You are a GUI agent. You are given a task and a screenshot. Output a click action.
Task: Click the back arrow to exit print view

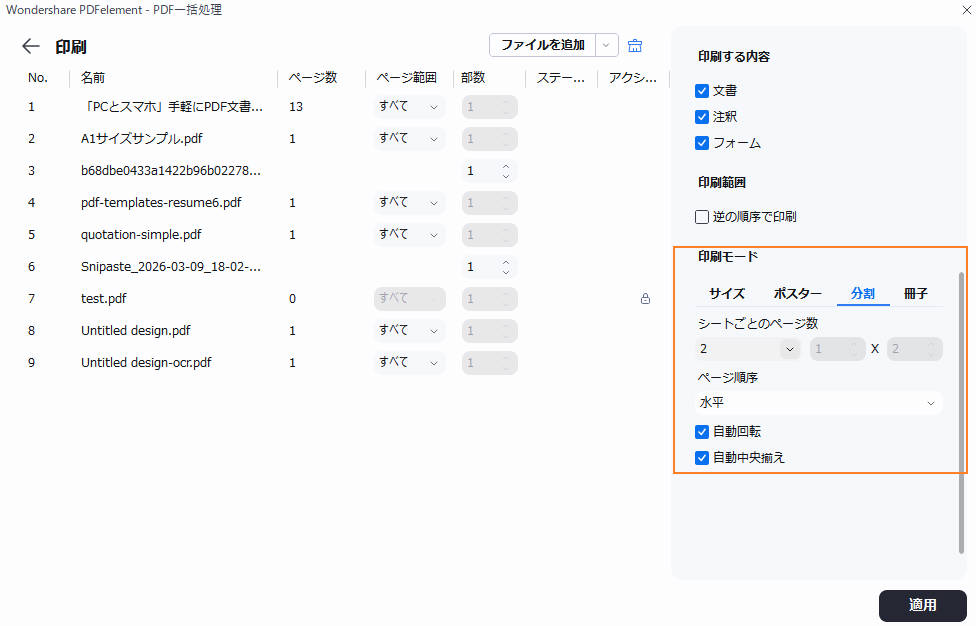click(30, 45)
